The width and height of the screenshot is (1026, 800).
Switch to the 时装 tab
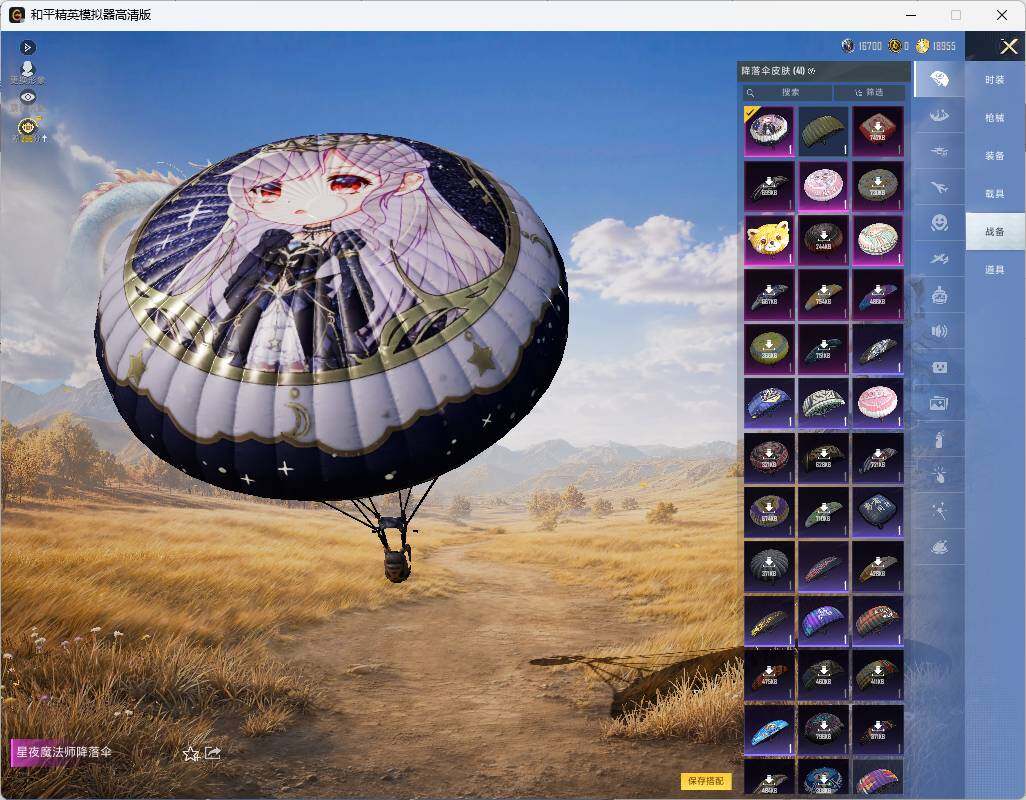pyautogui.click(x=995, y=80)
